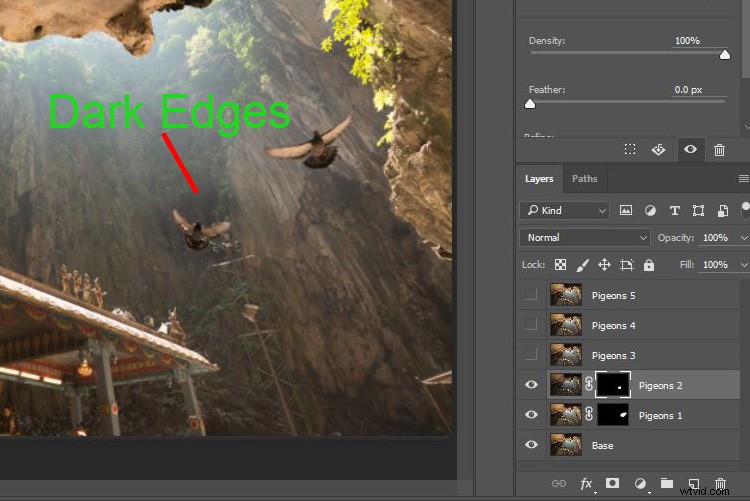Add layer mask button at panel bottom
Screen dimensions: 750x501
coord(612,483)
